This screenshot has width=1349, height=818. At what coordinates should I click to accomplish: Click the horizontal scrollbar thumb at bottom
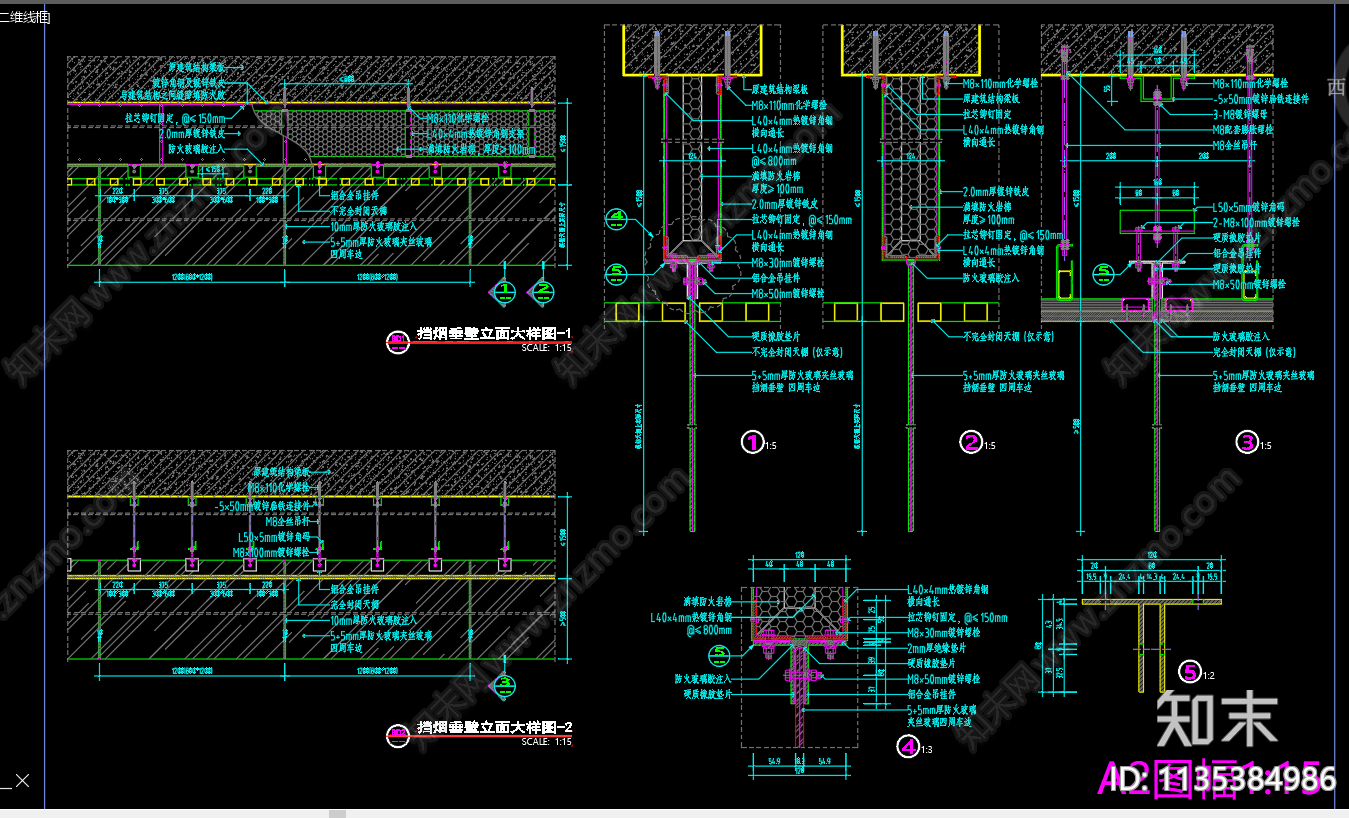pyautogui.click(x=337, y=813)
